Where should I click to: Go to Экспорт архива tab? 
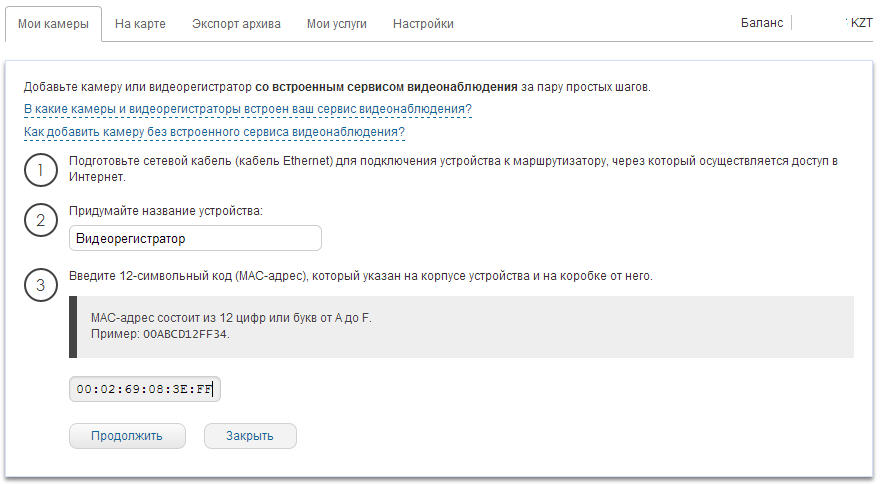point(236,23)
